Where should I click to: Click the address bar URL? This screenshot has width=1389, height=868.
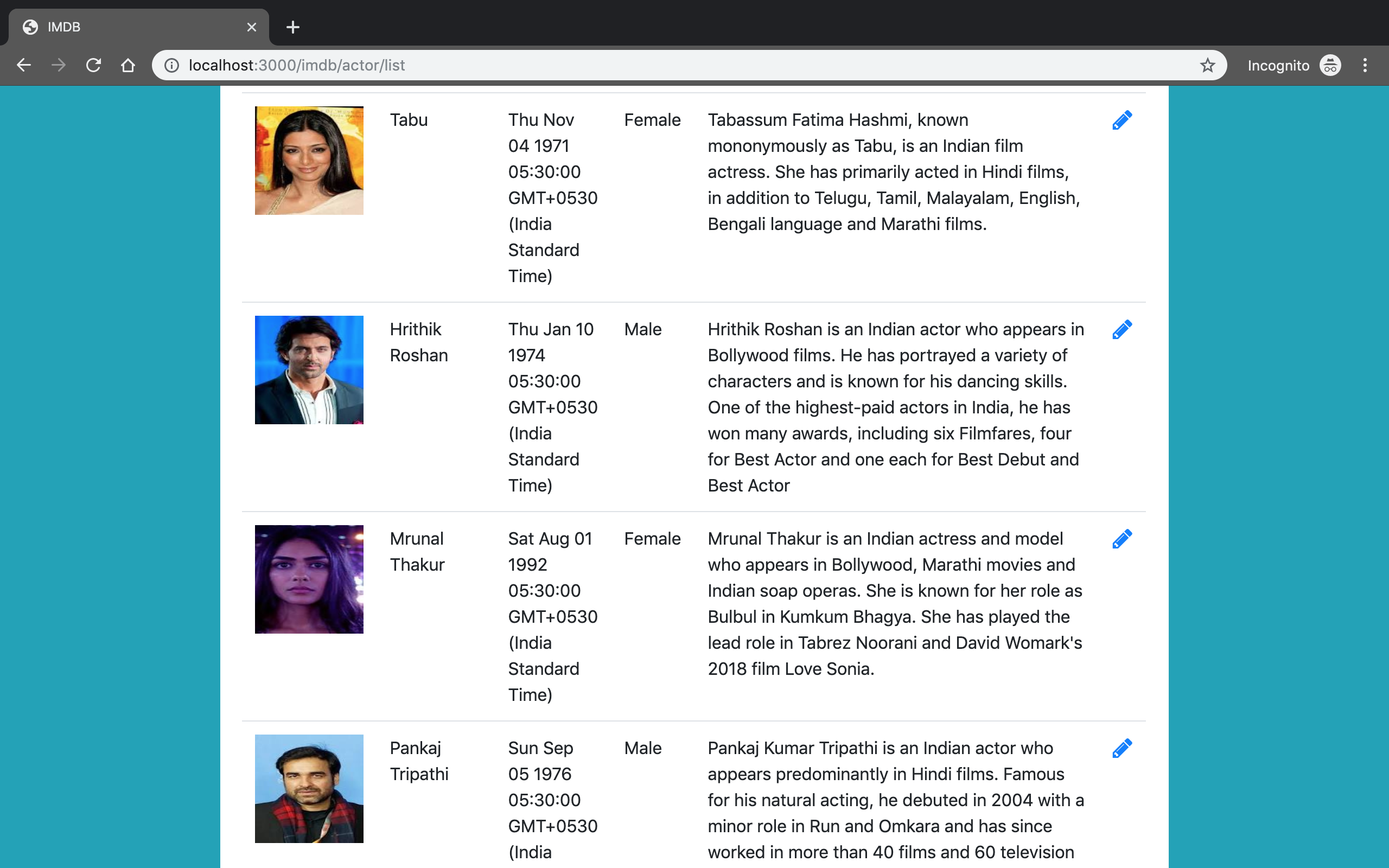[297, 65]
